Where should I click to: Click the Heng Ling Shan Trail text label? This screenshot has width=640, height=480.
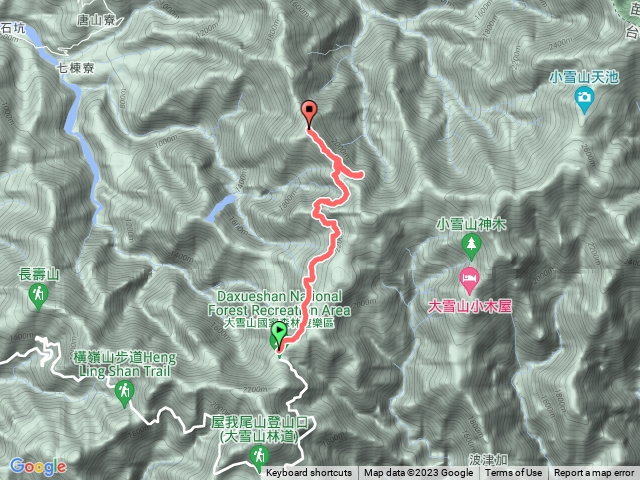(x=124, y=364)
